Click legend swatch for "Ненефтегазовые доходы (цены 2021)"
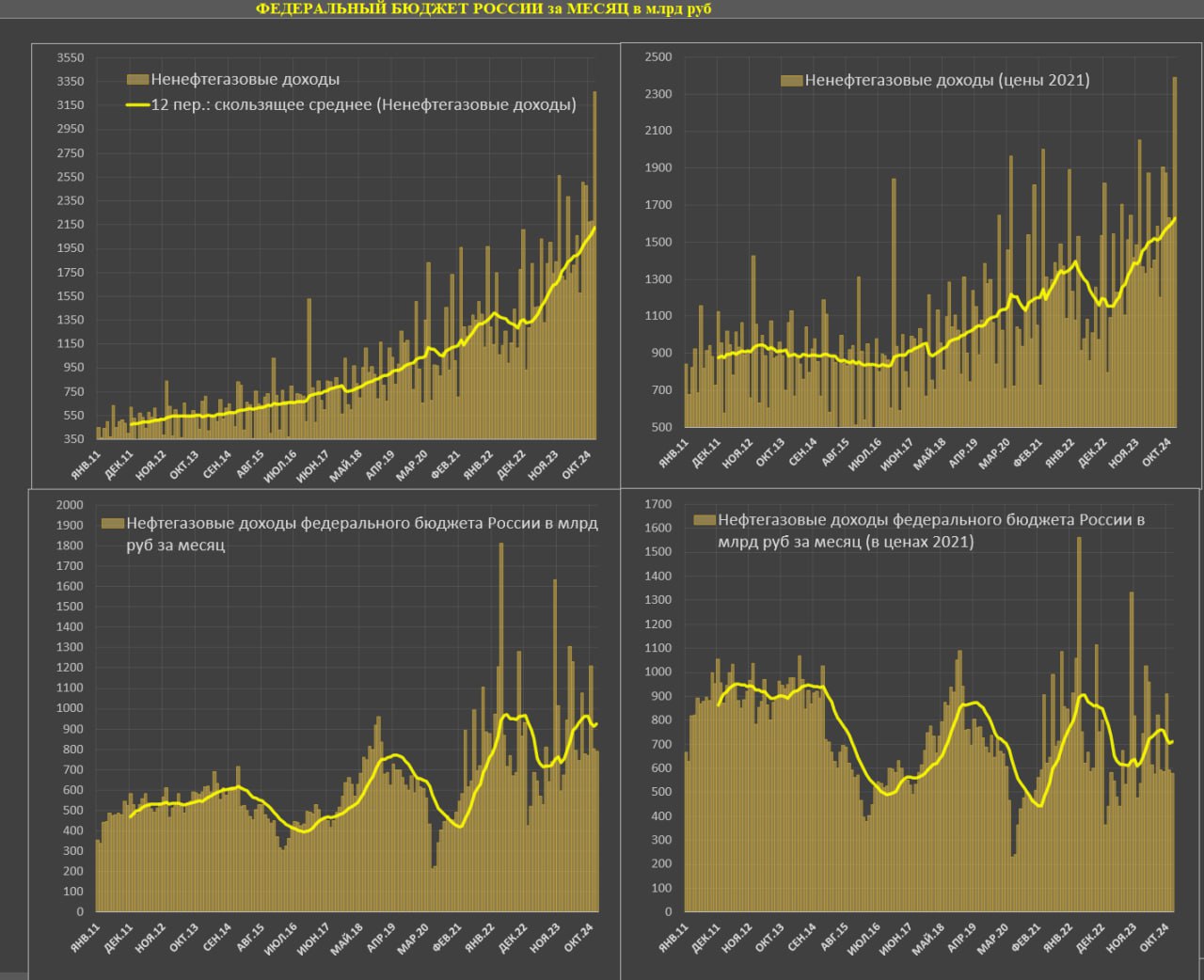1204x980 pixels. pos(791,81)
